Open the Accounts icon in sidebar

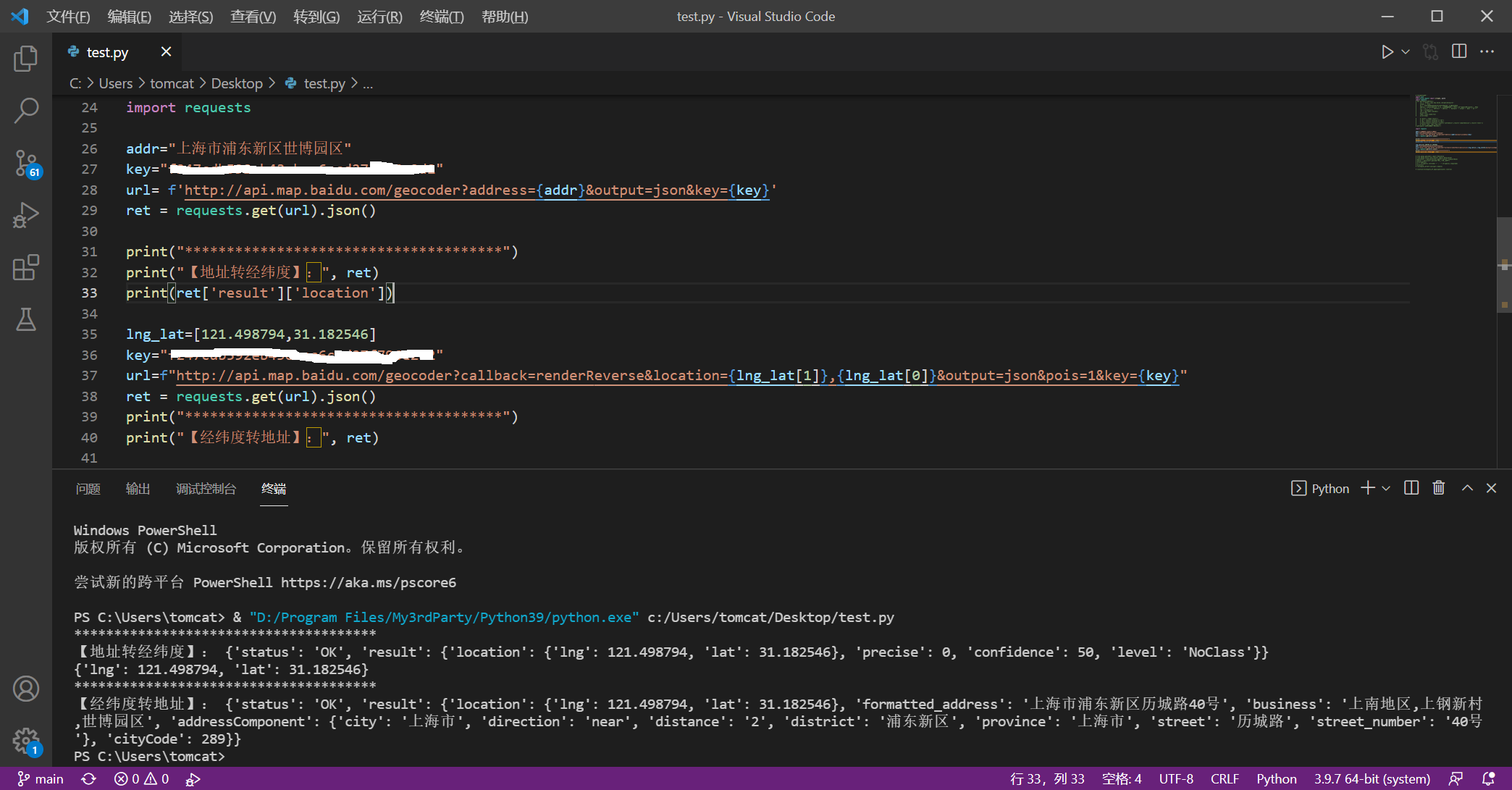[x=26, y=689]
